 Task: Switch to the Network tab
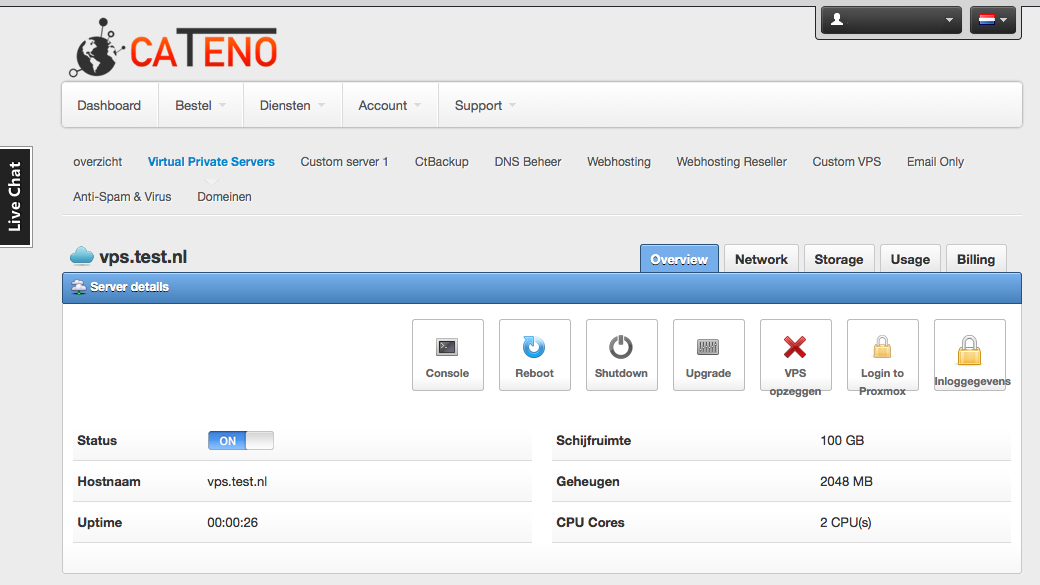pos(761,259)
